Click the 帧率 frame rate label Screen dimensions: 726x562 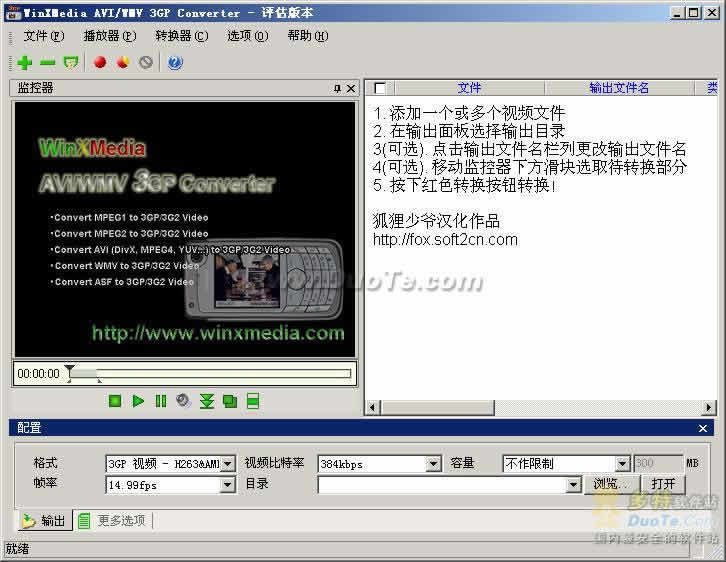pos(45,483)
